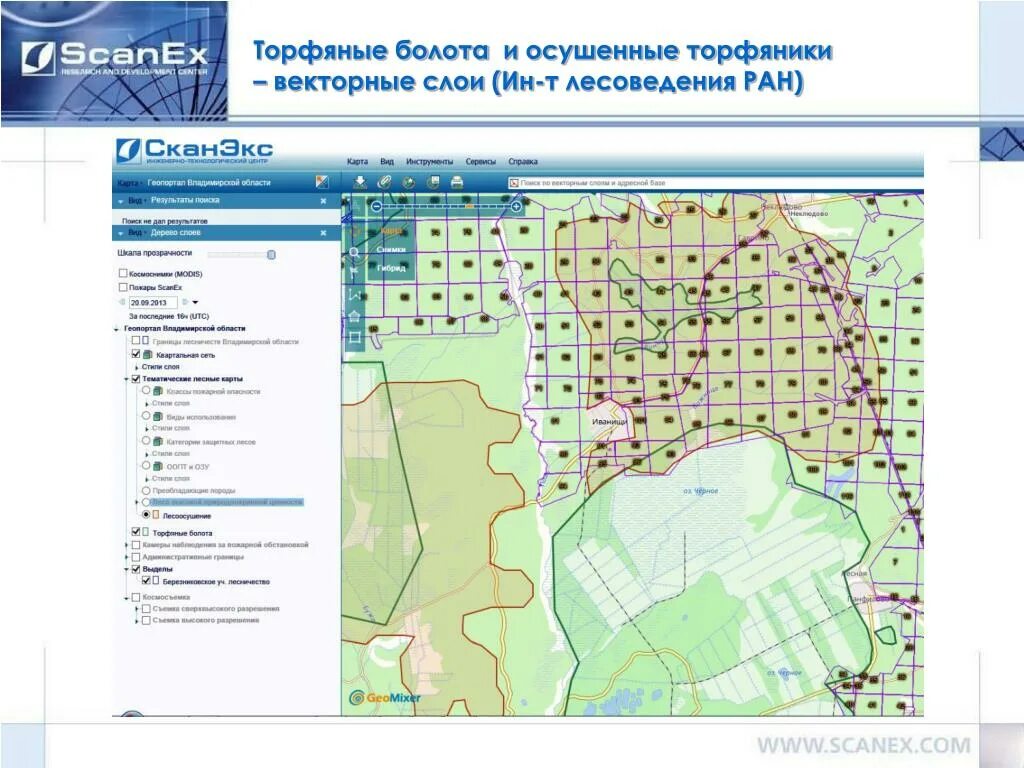This screenshot has width=1024, height=768.
Task: Select the flag marker tool on map
Action: (x=354, y=271)
